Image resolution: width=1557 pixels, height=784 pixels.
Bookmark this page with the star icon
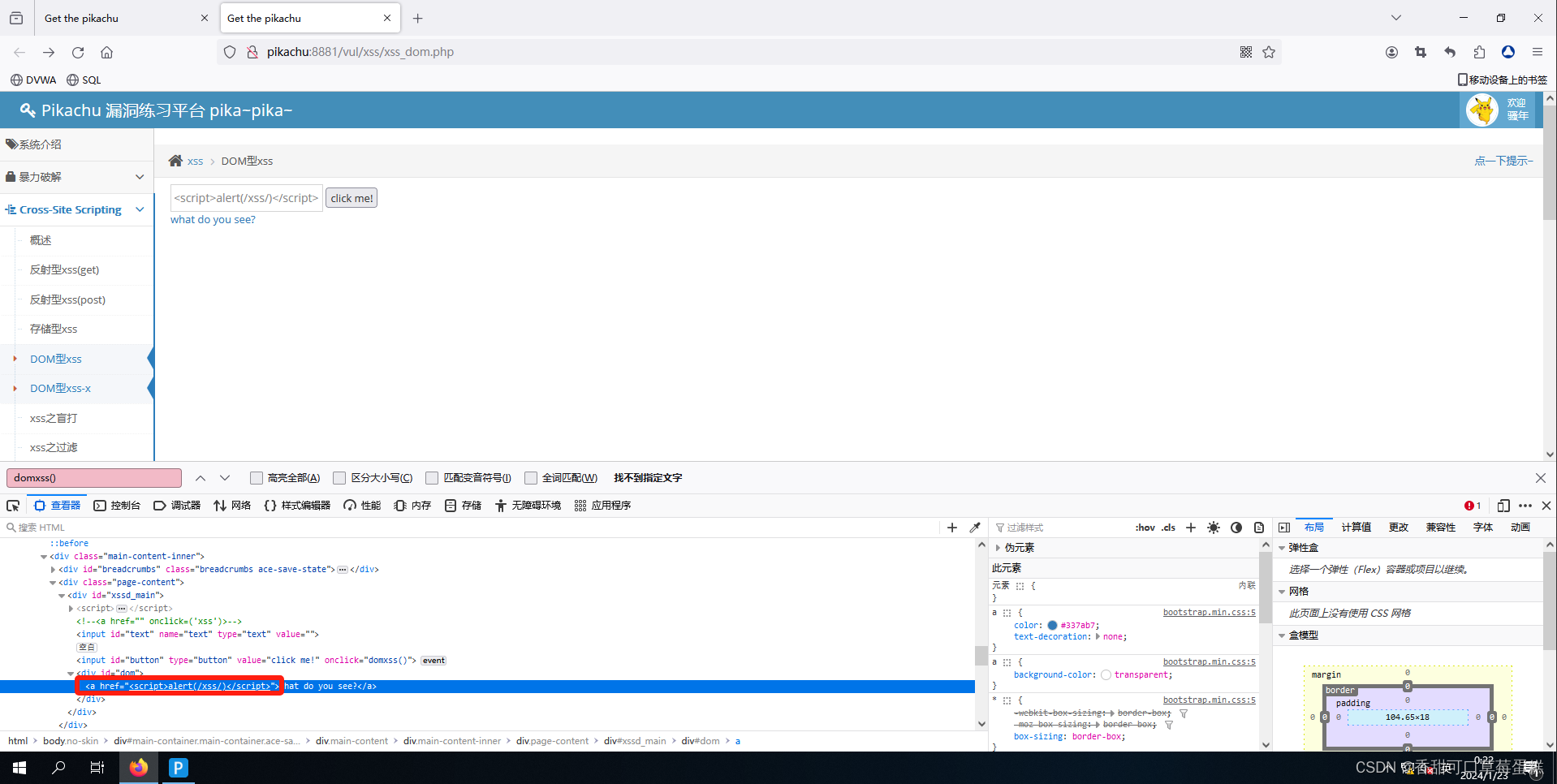tap(1269, 52)
